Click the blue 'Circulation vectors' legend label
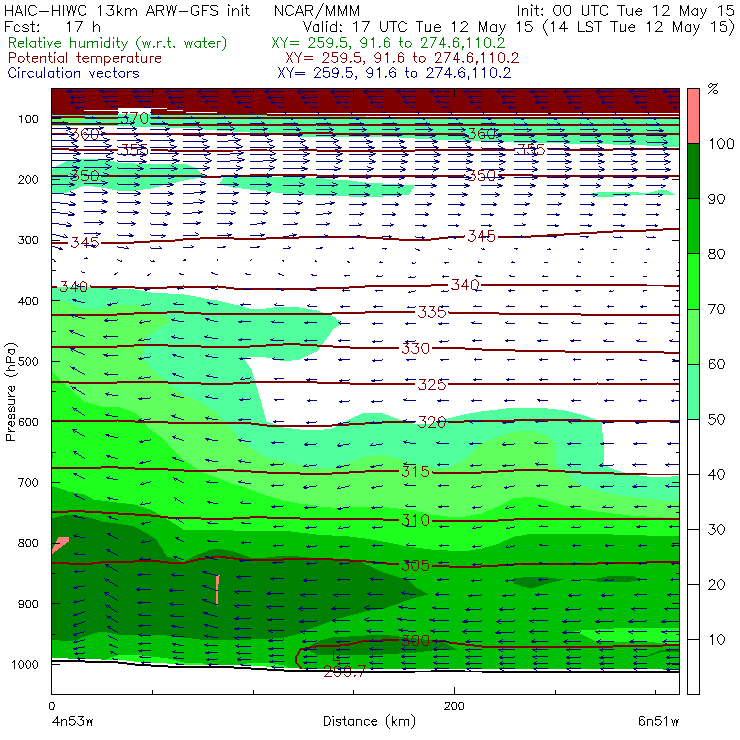This screenshot has height=740, width=740. [74, 73]
